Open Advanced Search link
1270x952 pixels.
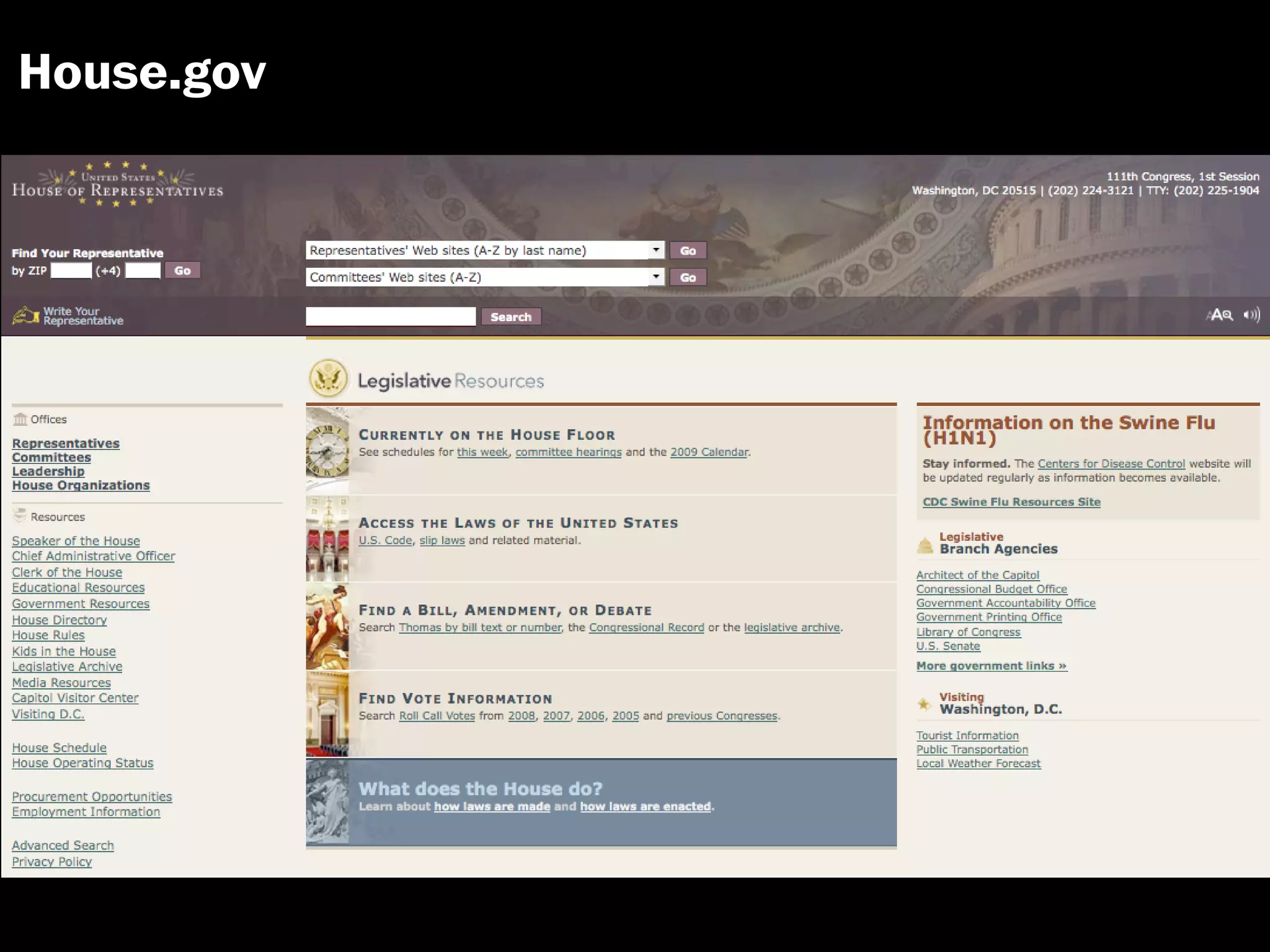pyautogui.click(x=63, y=845)
